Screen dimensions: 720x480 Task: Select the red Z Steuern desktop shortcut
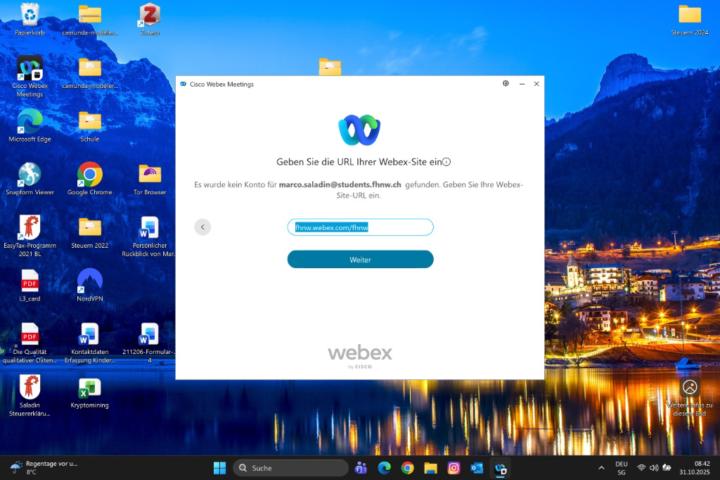(x=150, y=19)
